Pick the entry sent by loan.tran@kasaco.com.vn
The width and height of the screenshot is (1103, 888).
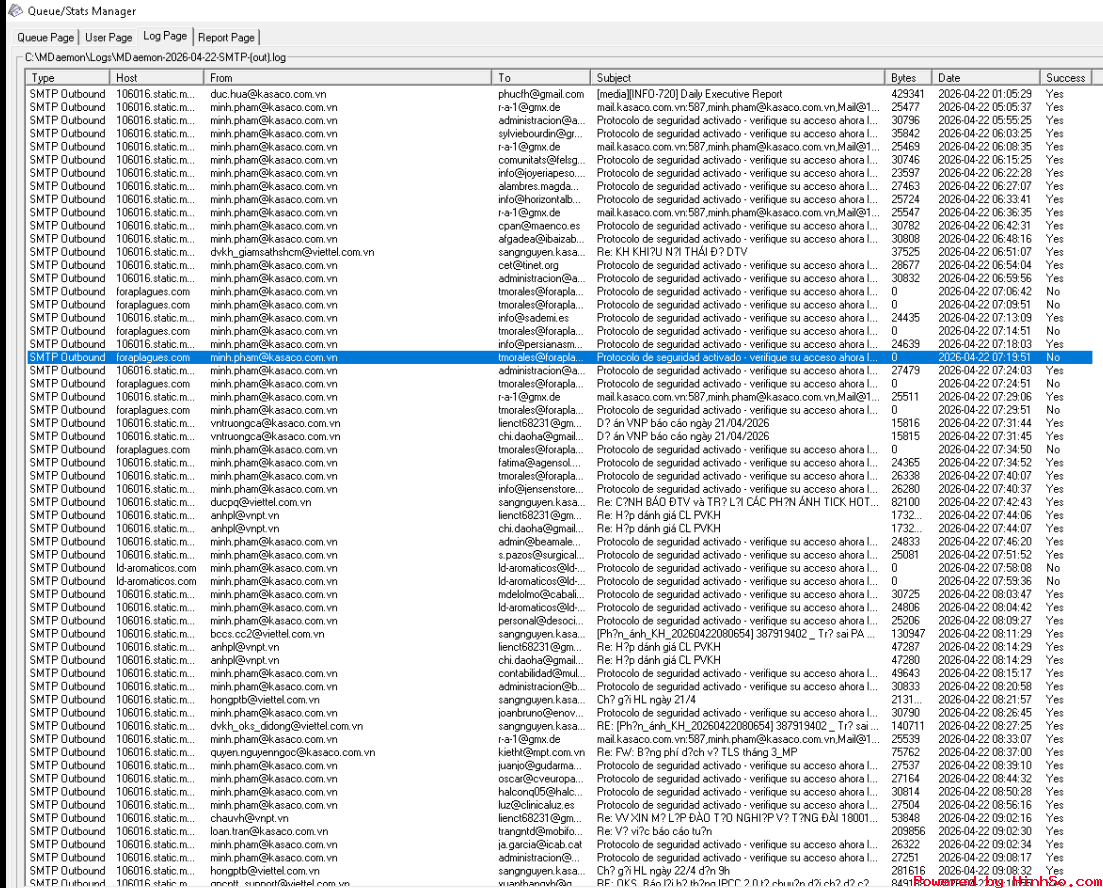pos(268,831)
